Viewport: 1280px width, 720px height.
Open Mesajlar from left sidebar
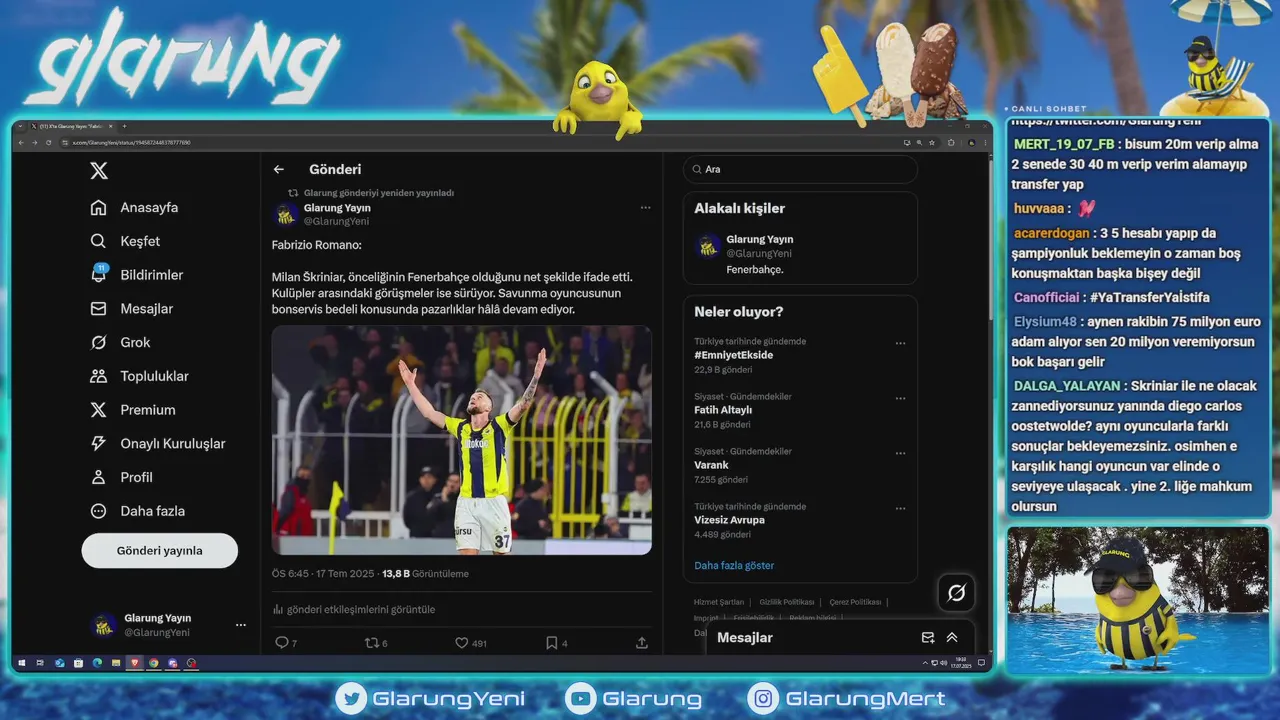(x=132, y=309)
